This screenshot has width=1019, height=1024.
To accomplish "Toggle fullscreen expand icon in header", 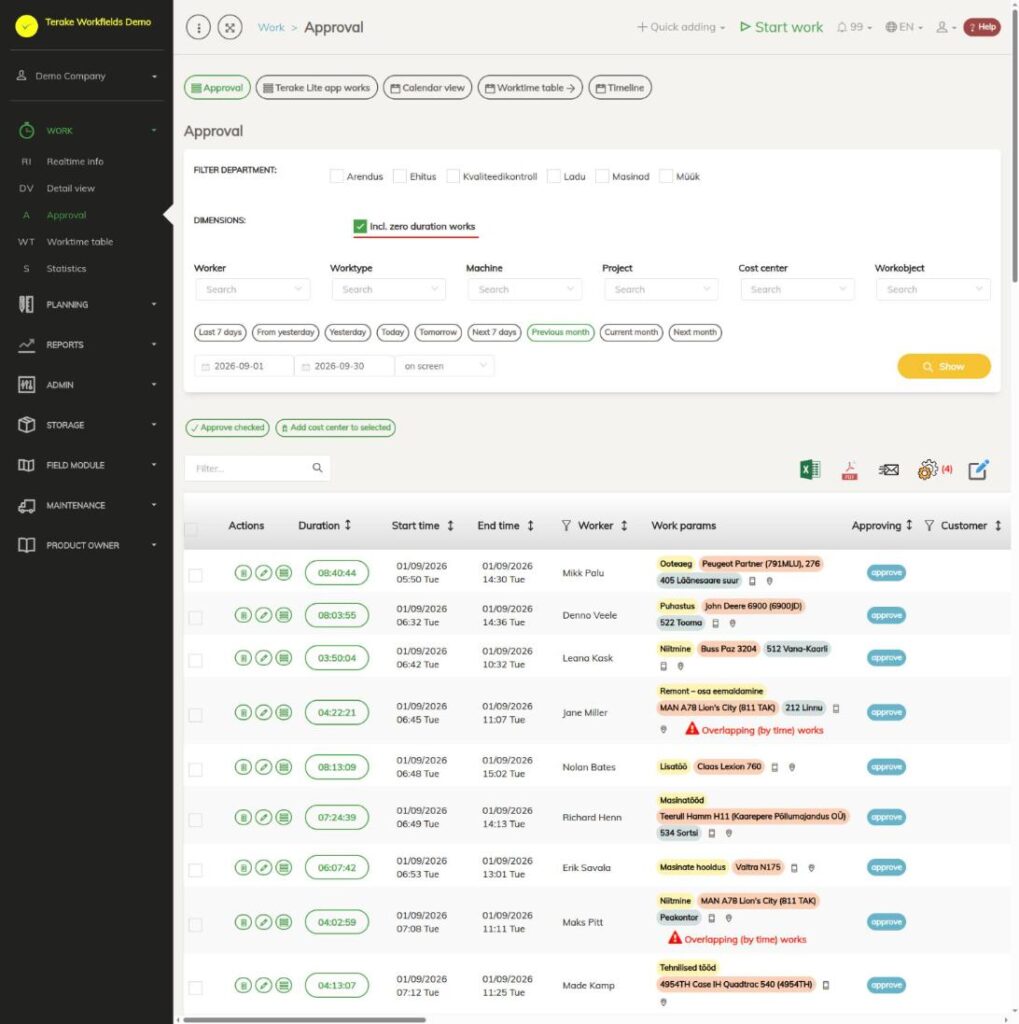I will [230, 27].
